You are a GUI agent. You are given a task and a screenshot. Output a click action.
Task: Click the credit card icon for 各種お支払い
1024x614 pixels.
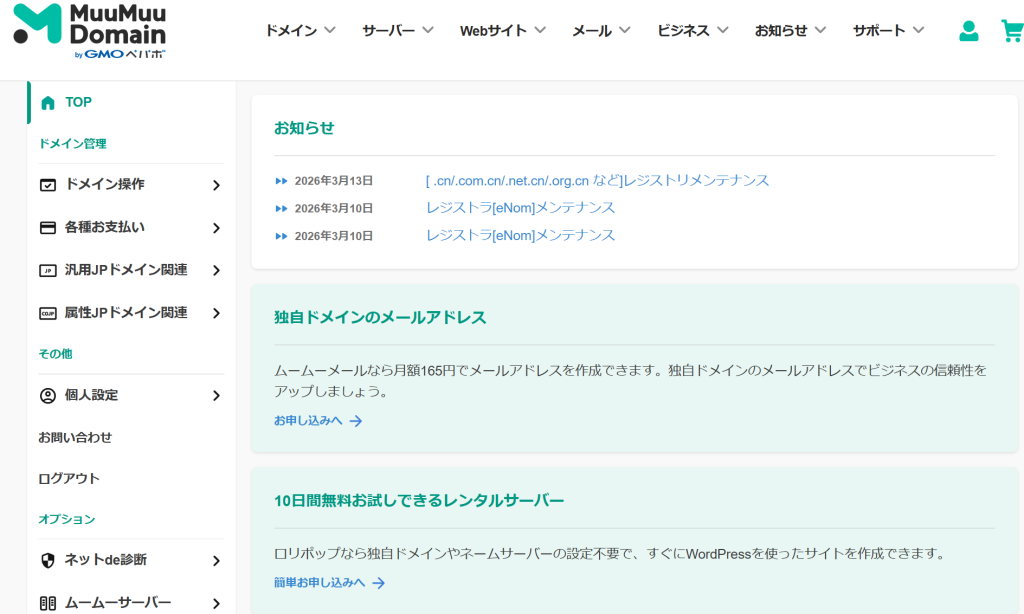click(48, 228)
